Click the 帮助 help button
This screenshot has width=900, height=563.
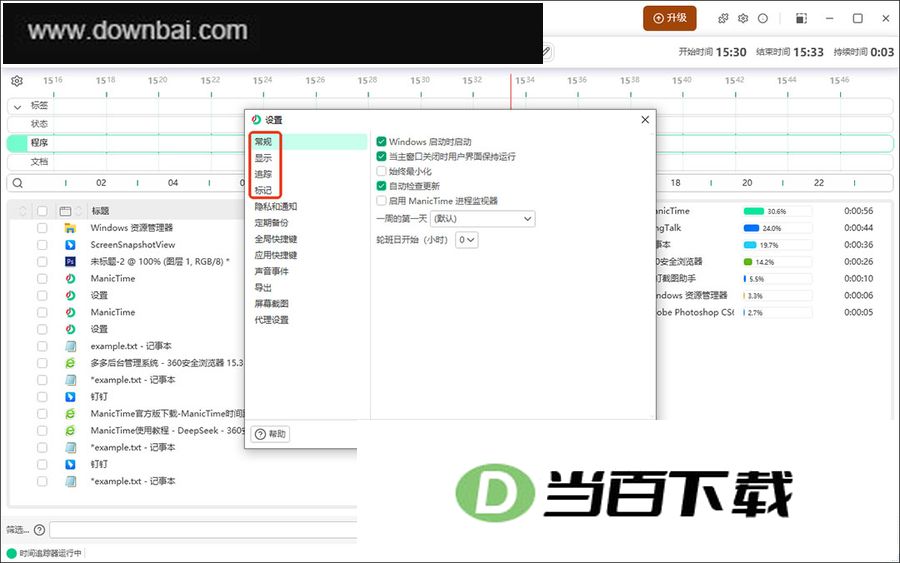click(270, 434)
